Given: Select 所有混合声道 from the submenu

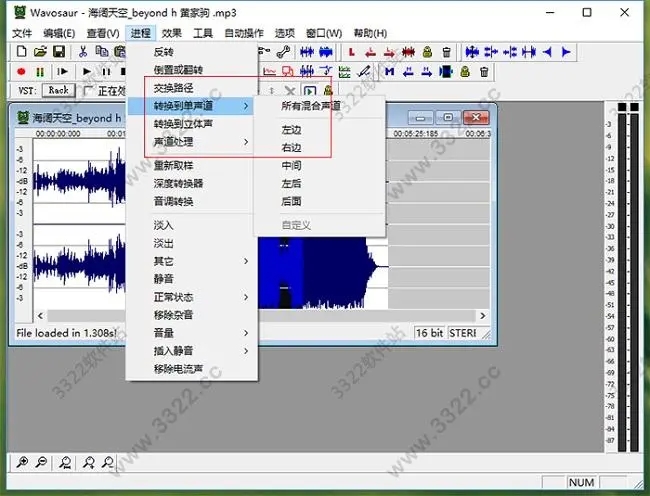Looking at the screenshot, I should (310, 105).
